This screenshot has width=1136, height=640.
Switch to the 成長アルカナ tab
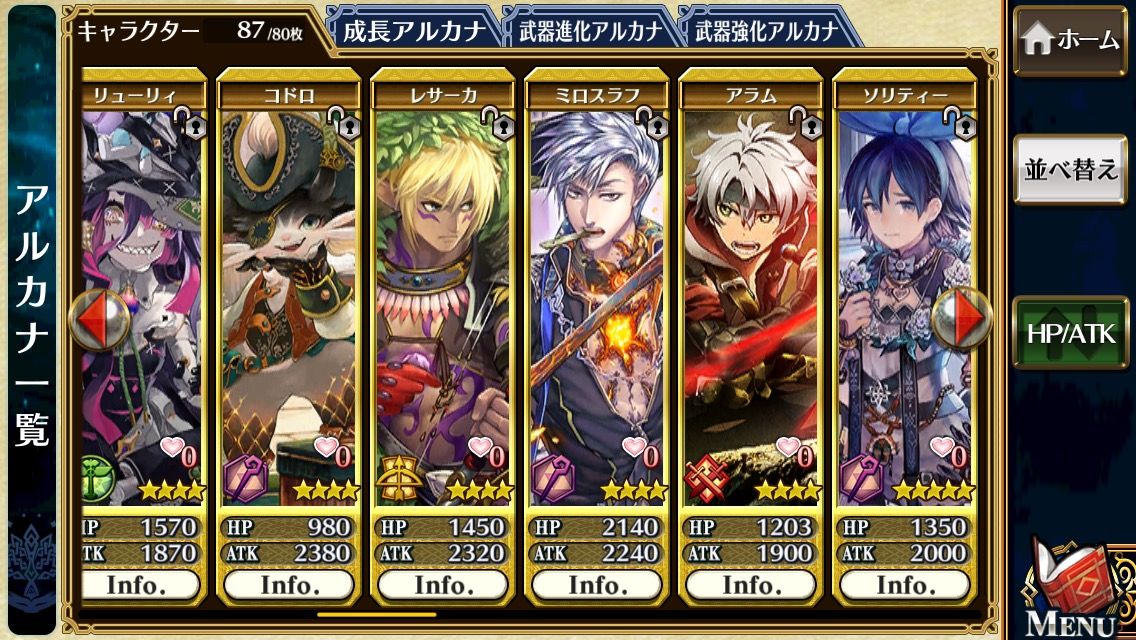coord(414,30)
